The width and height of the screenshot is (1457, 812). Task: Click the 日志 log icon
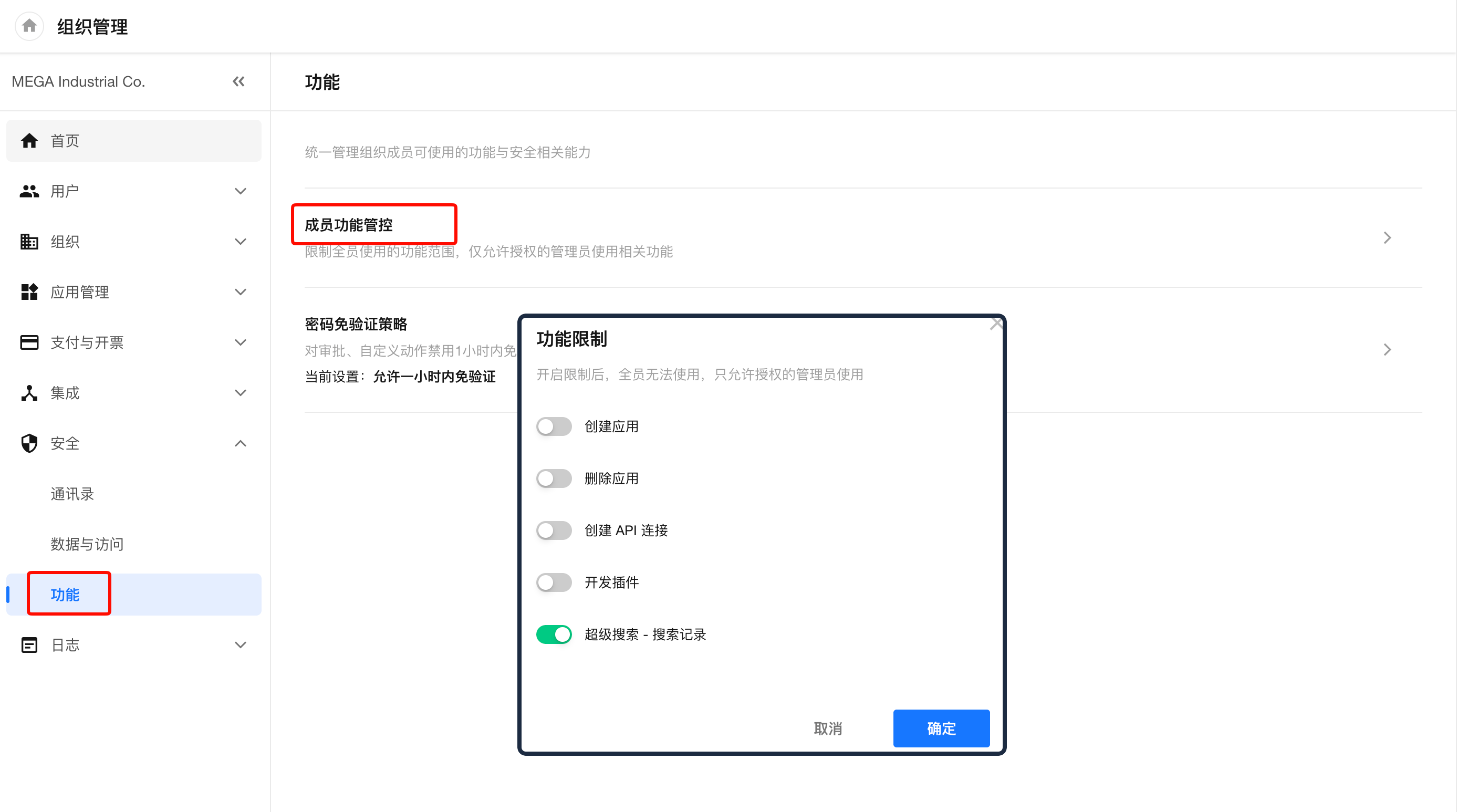[x=29, y=645]
